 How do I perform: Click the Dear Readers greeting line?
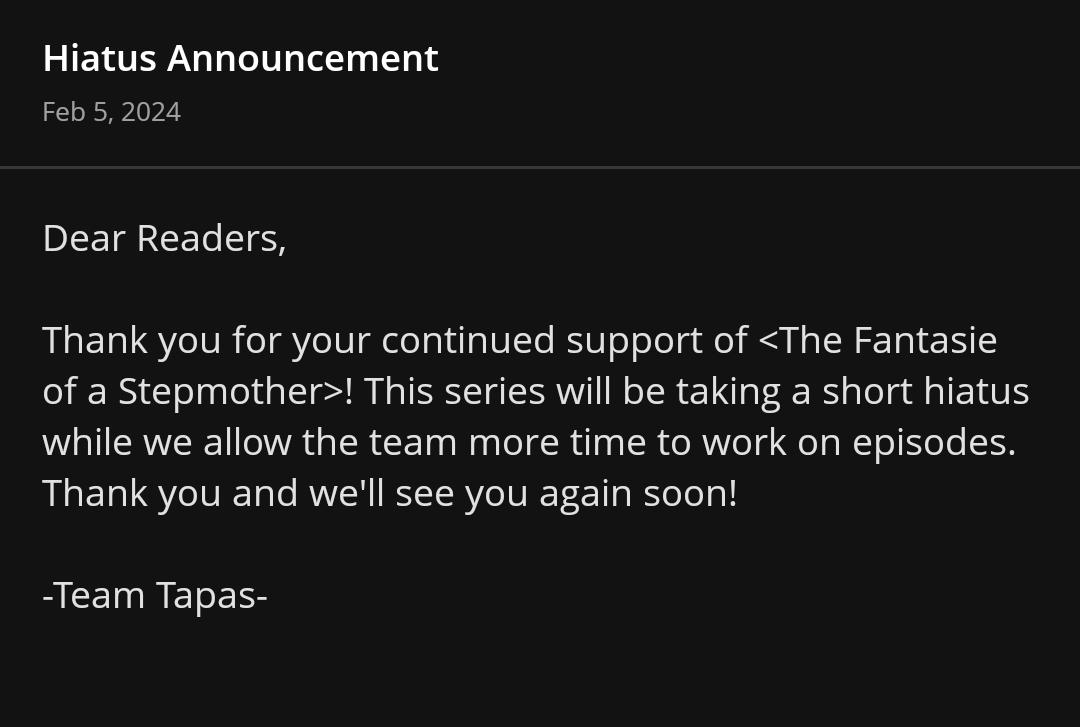point(165,238)
